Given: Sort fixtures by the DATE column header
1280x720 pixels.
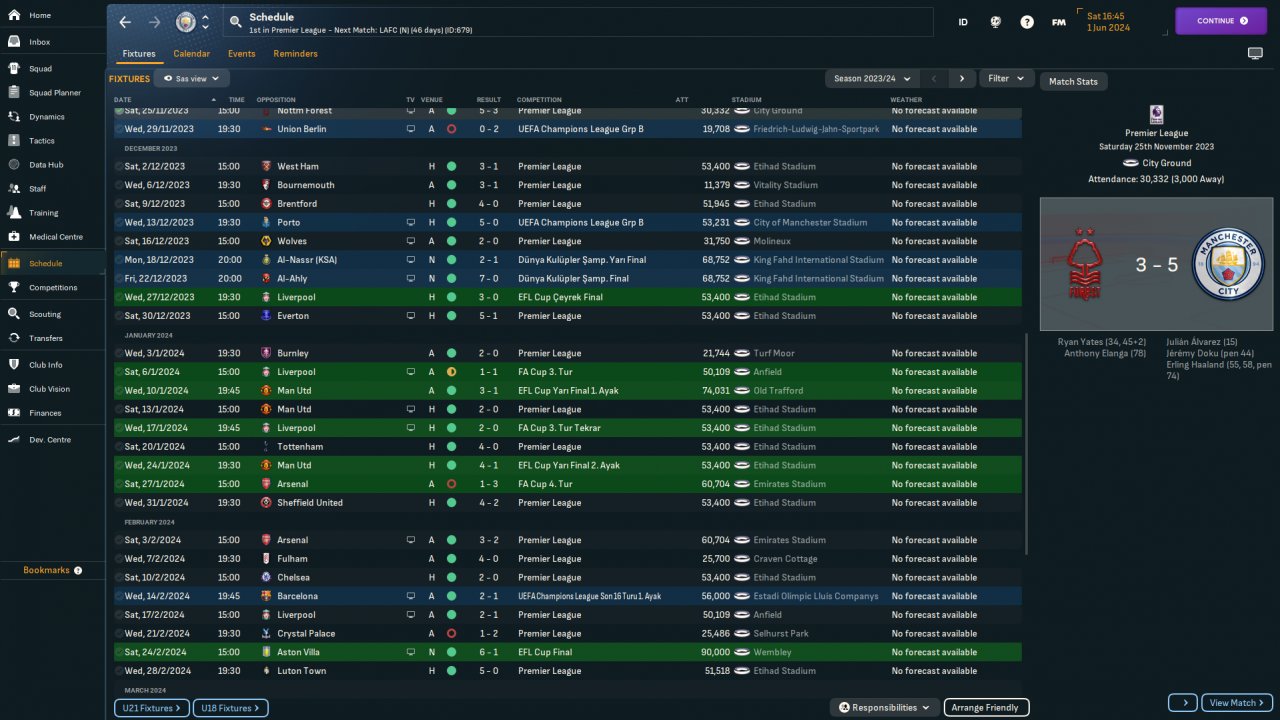Looking at the screenshot, I should (123, 100).
